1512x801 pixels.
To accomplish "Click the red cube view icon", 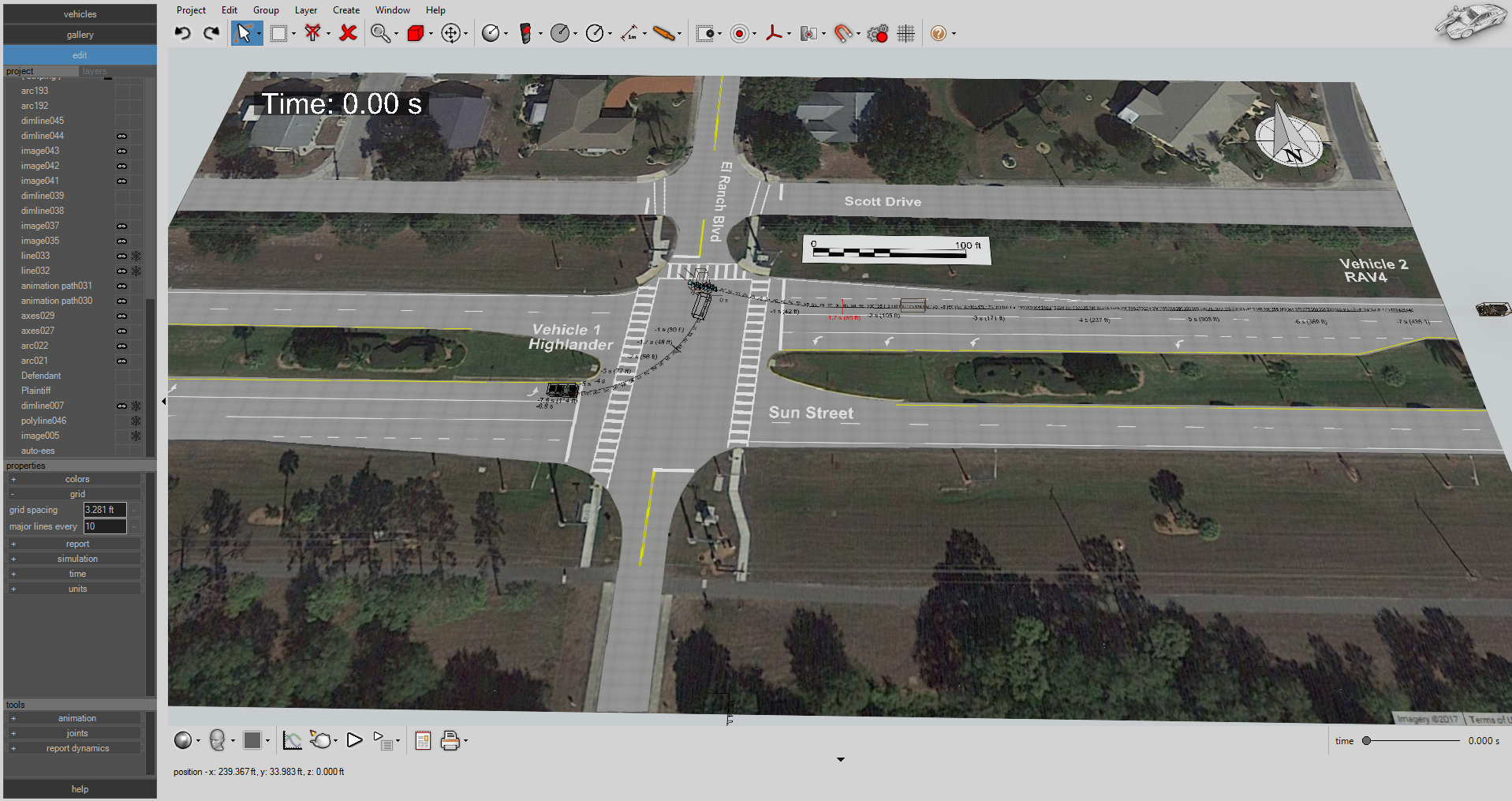I will point(416,33).
